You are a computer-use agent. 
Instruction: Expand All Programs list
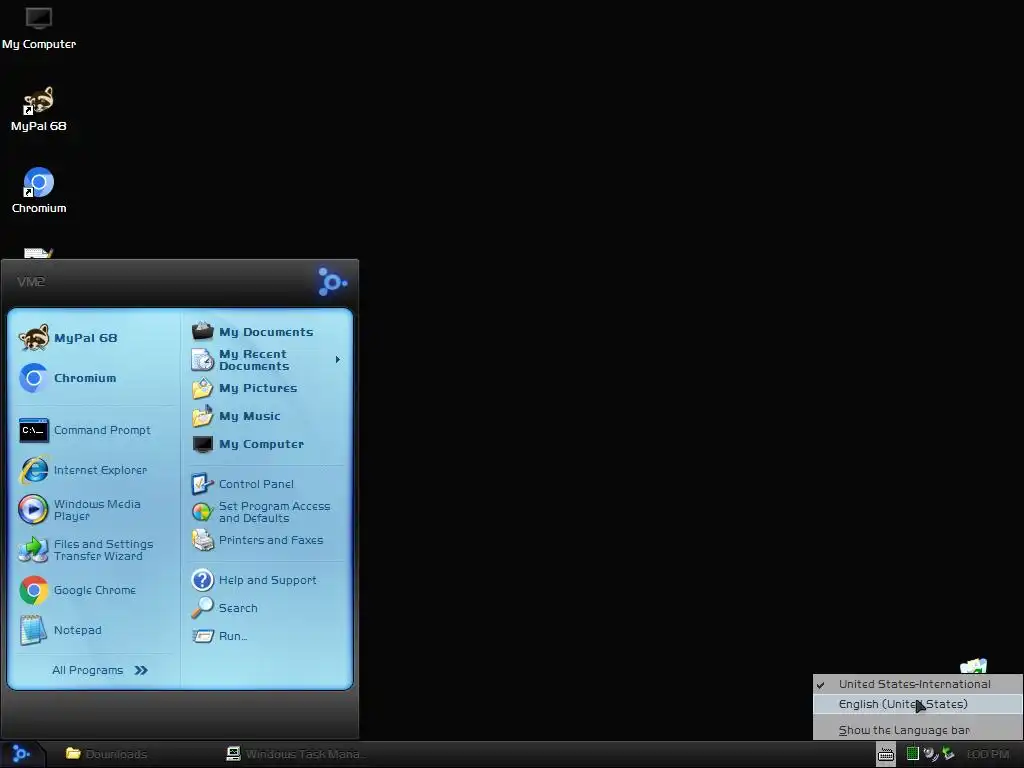100,670
